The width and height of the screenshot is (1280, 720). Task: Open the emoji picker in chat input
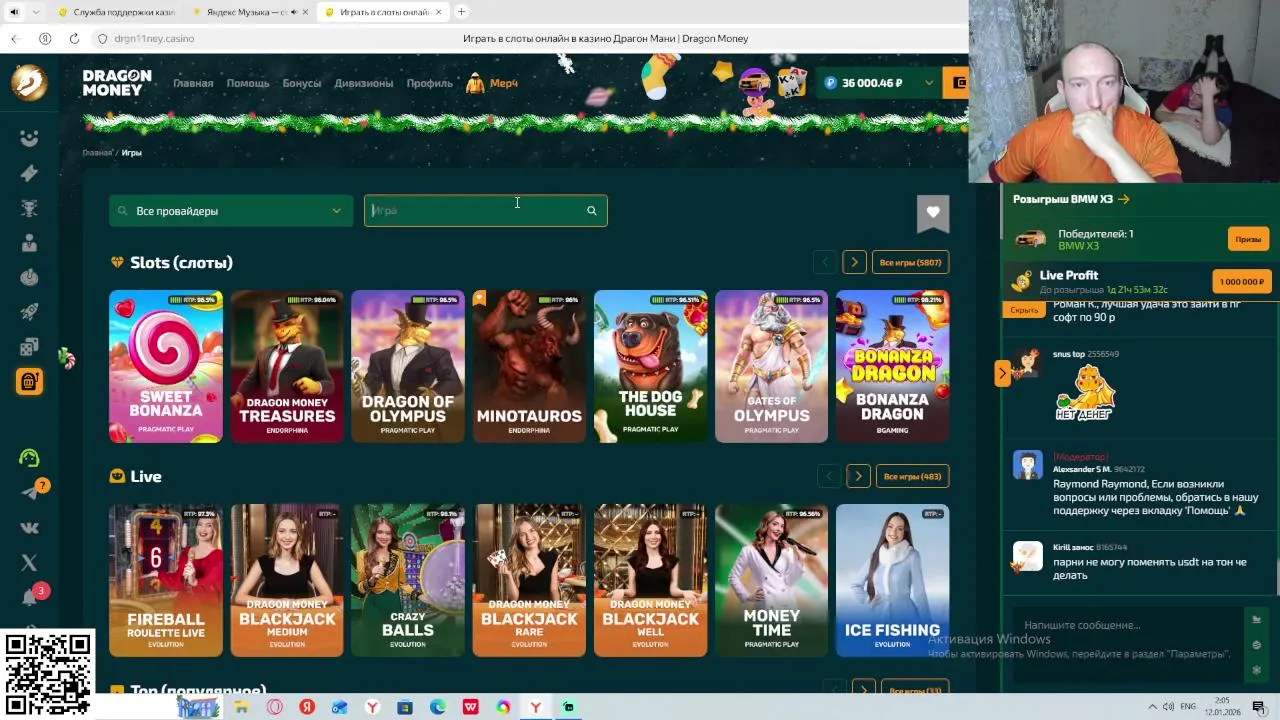pyautogui.click(x=1257, y=645)
